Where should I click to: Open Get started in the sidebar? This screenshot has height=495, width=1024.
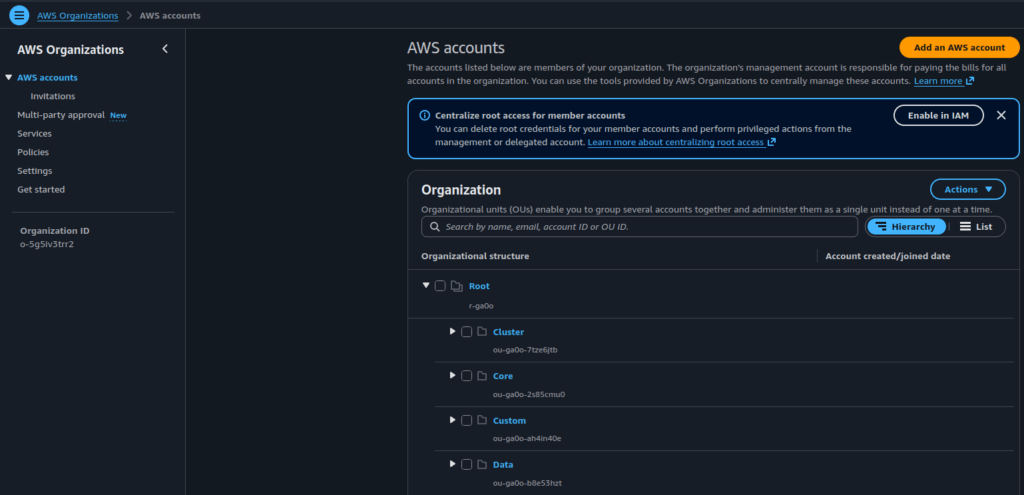pyautogui.click(x=41, y=190)
